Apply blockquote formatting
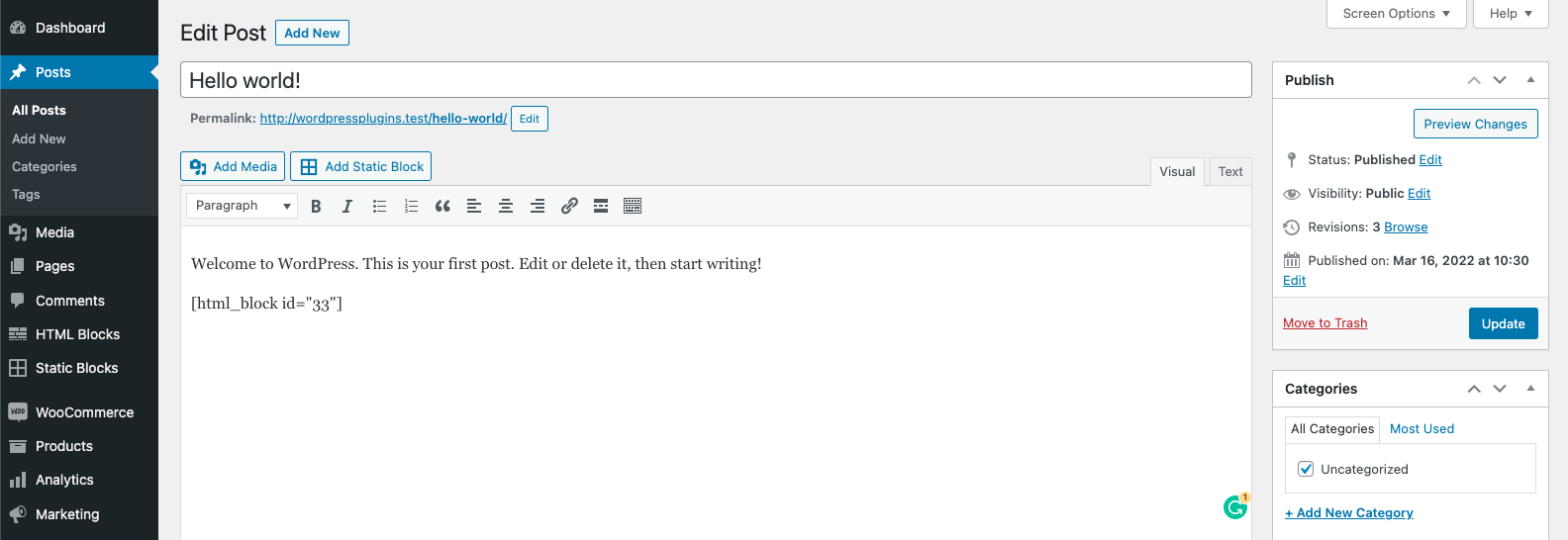 coord(442,206)
